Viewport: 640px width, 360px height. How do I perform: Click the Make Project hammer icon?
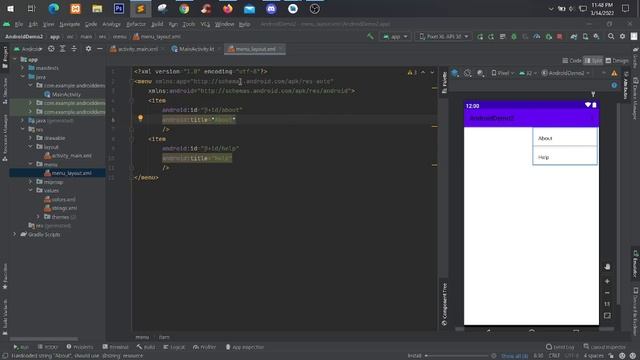pyautogui.click(x=370, y=37)
